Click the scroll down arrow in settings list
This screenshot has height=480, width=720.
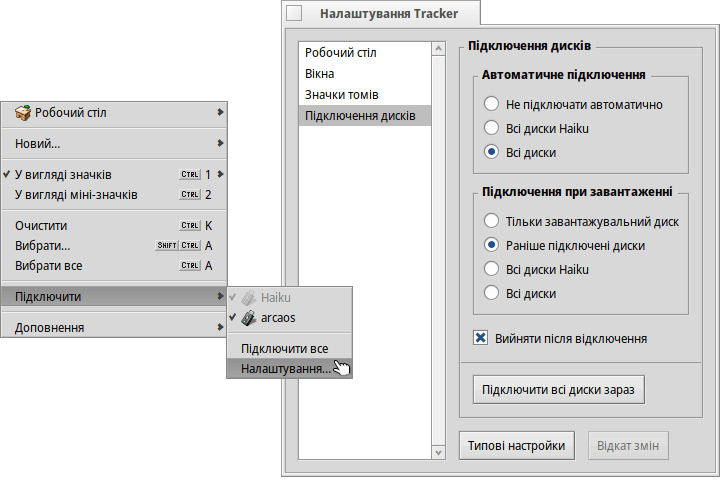pos(439,453)
